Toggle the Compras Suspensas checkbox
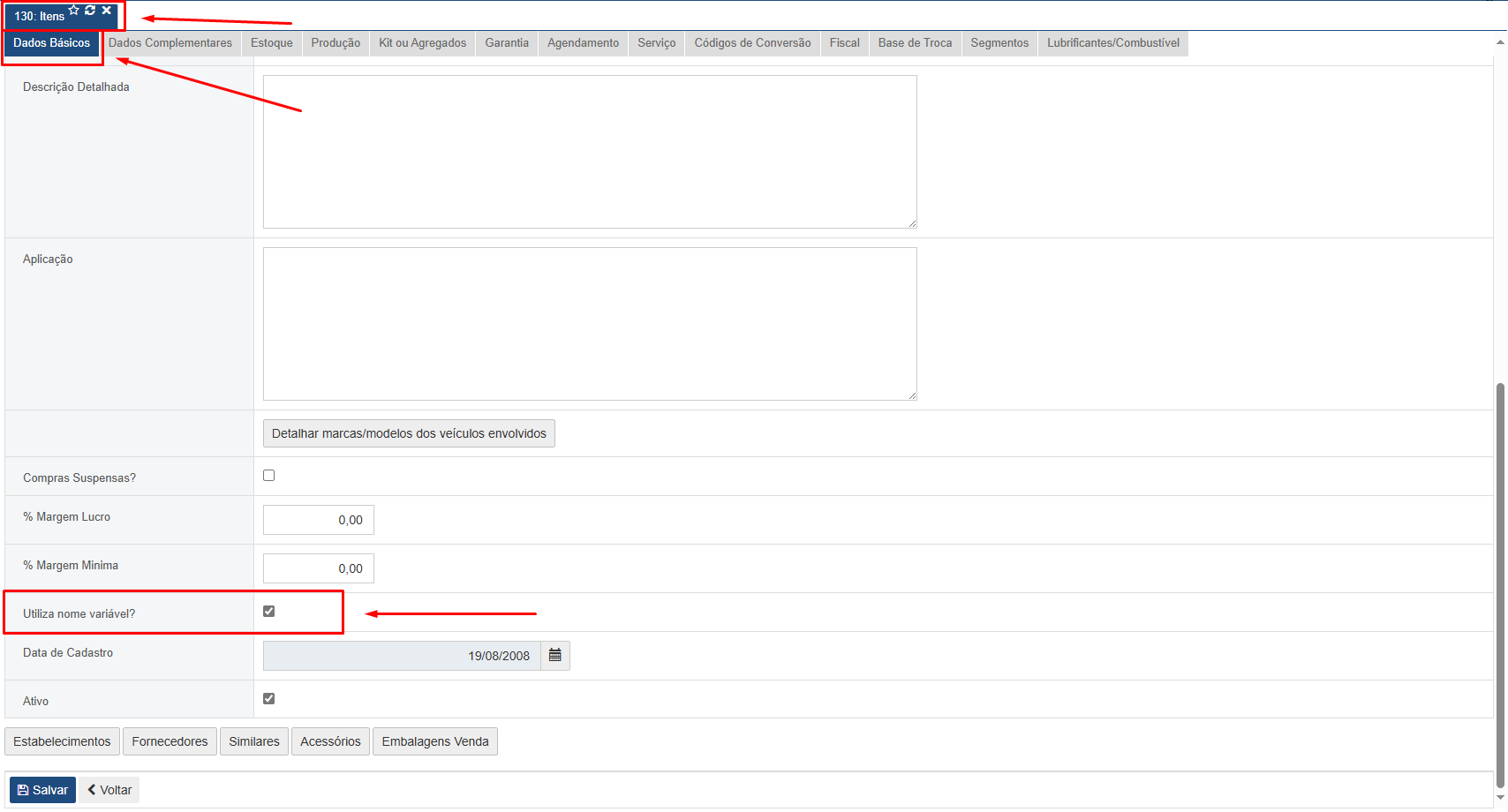Image resolution: width=1508 pixels, height=812 pixels. pyautogui.click(x=269, y=476)
